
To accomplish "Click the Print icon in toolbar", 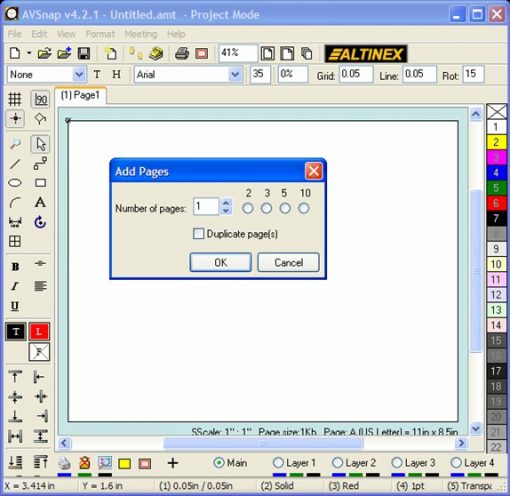I will 182,53.
